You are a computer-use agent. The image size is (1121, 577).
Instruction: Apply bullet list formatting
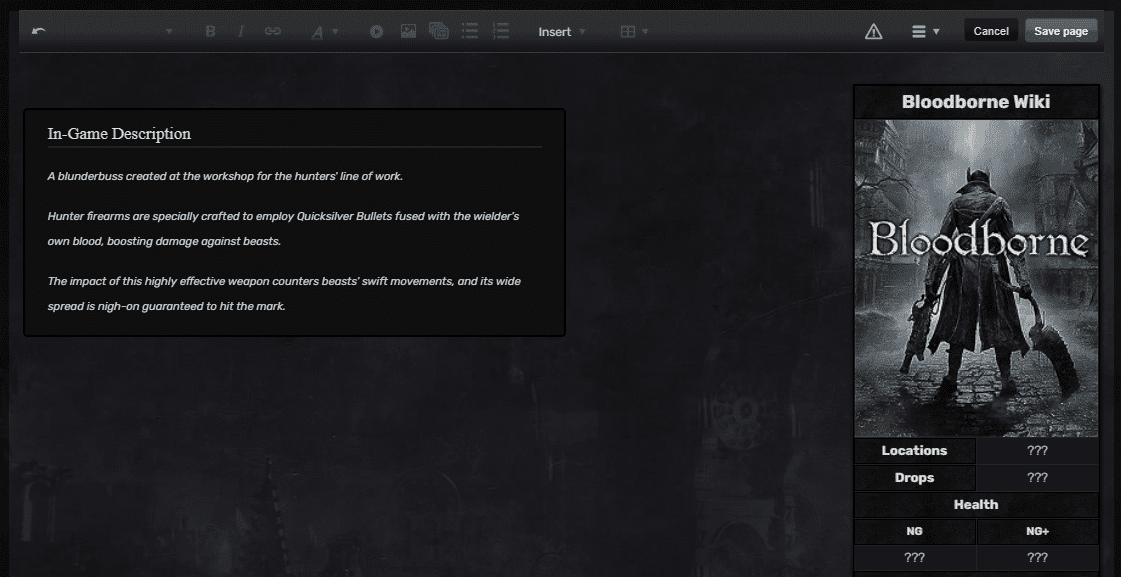[470, 31]
